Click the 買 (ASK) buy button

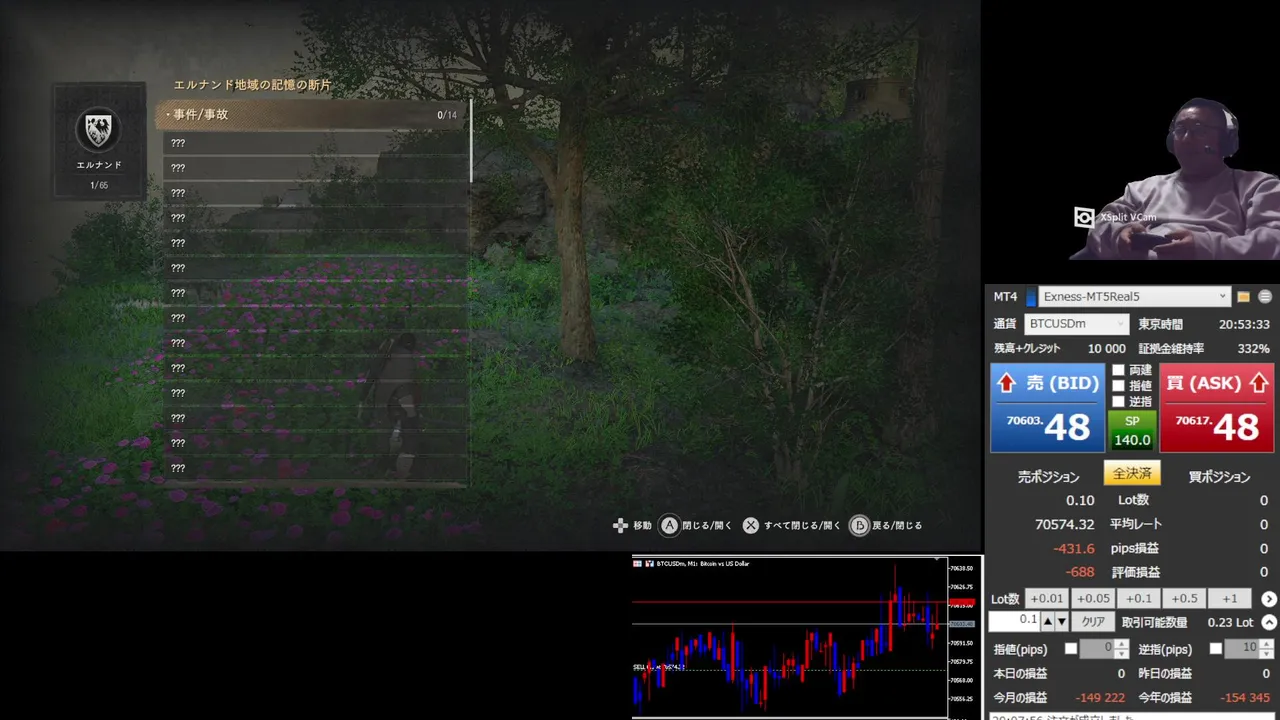(x=1217, y=408)
